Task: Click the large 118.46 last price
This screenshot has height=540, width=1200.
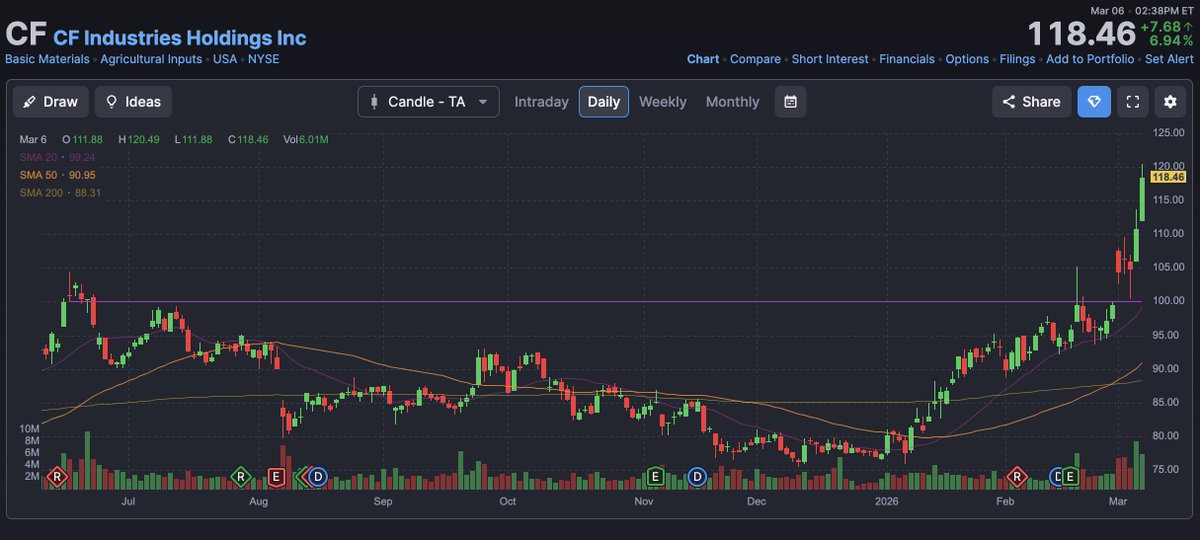Action: [1081, 33]
